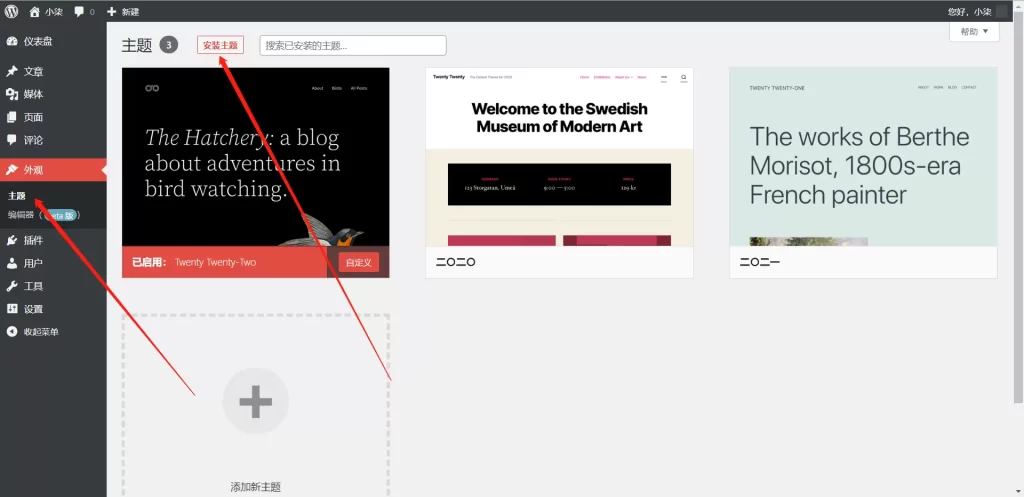Click the 媒体 media icon
This screenshot has height=497, width=1024.
(12, 94)
